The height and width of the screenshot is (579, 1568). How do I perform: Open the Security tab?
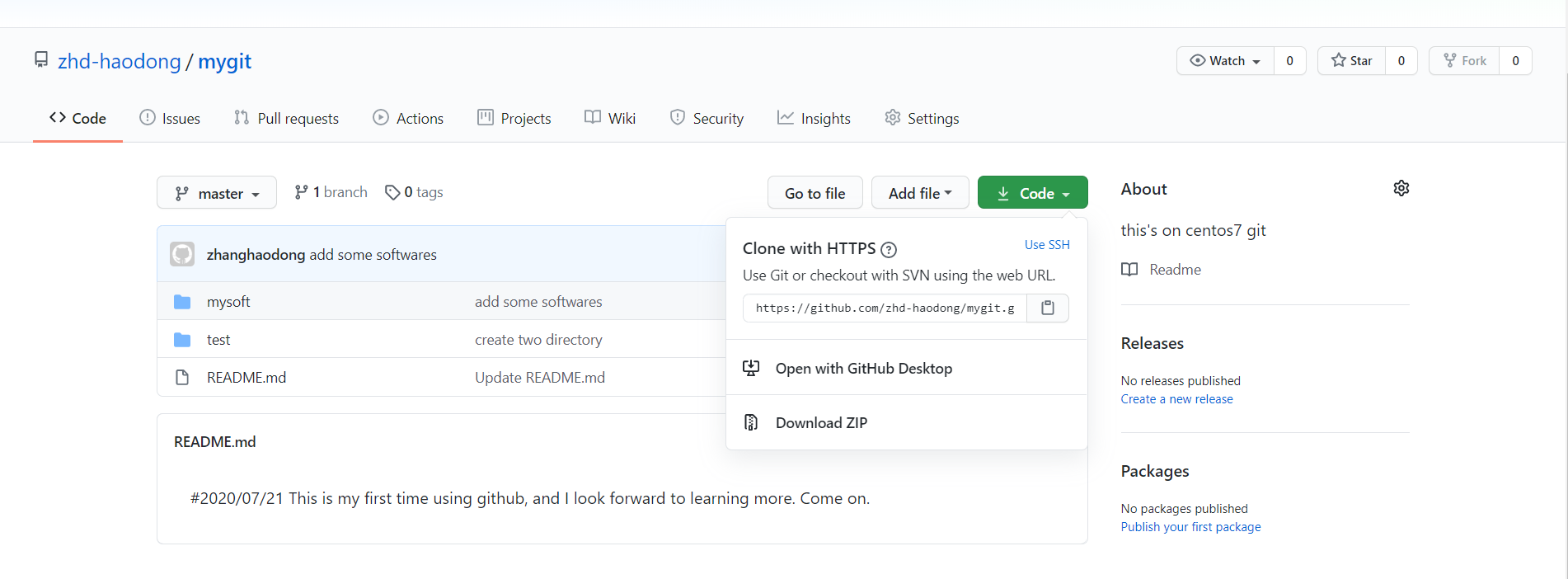pos(707,118)
